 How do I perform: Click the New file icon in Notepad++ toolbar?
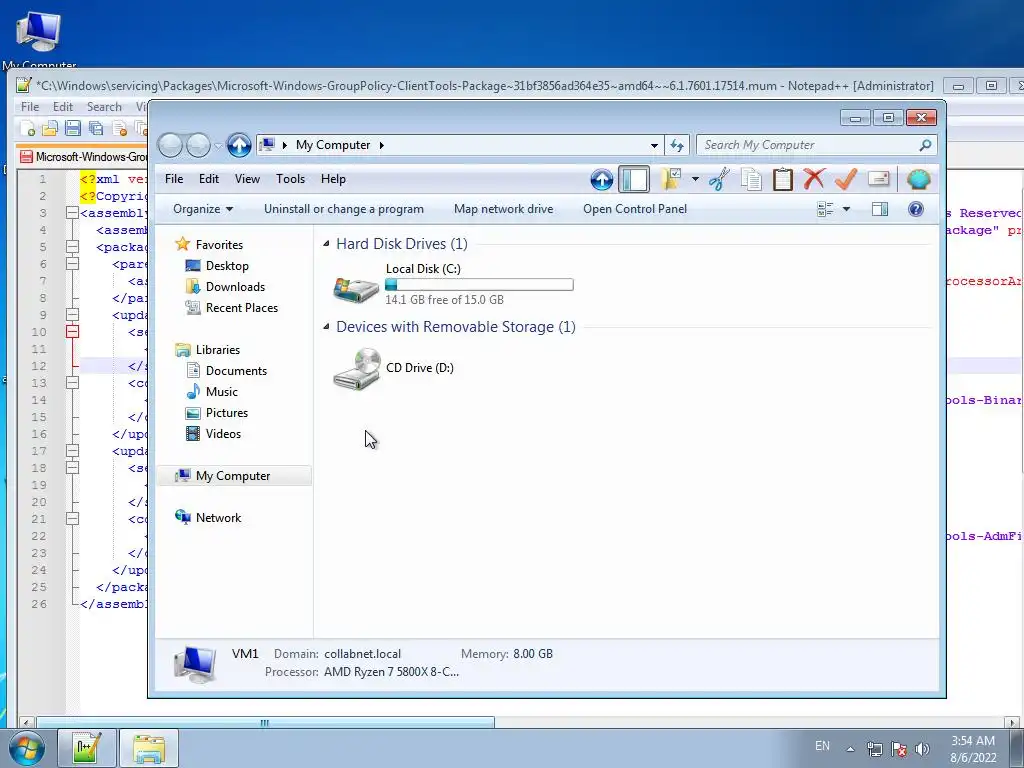[27, 128]
